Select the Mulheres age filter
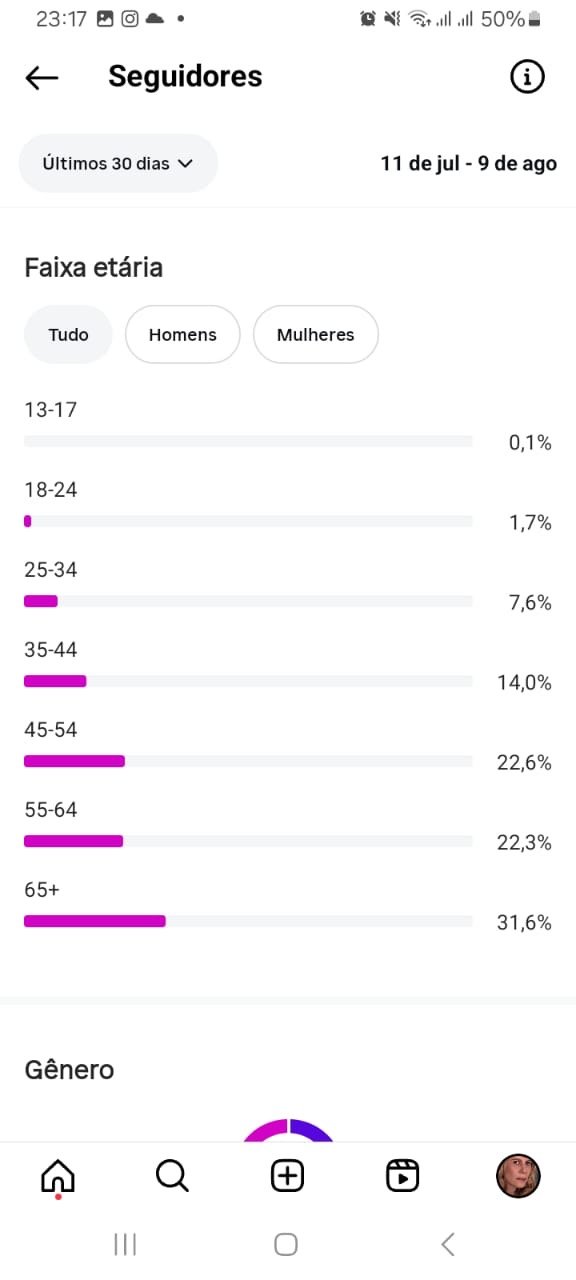 pyautogui.click(x=316, y=334)
